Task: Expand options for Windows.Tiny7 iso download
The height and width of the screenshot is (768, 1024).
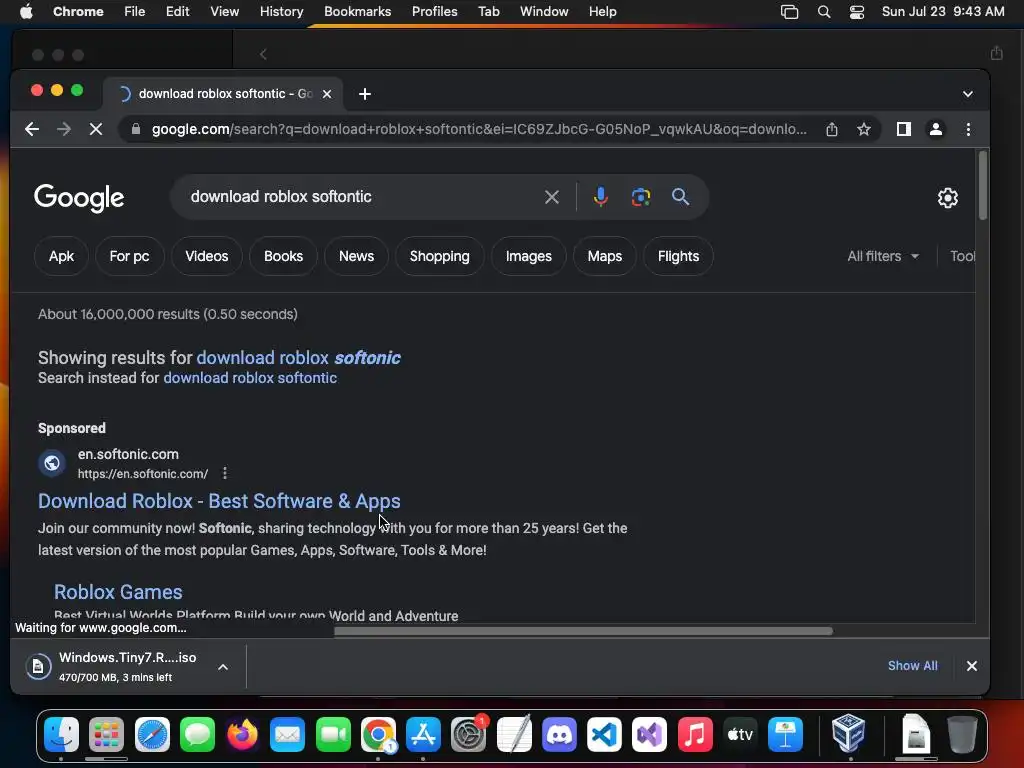Action: [x=223, y=667]
